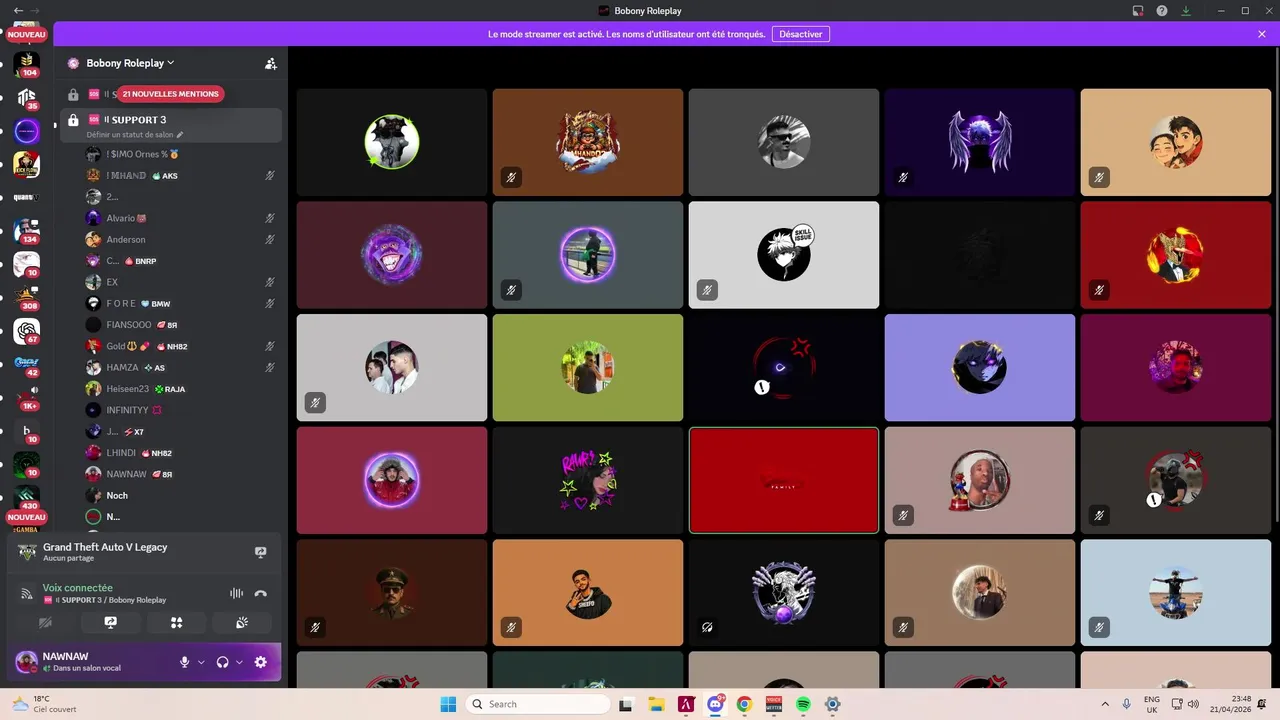The height and width of the screenshot is (720, 1280).
Task: Select the olive green avatar tile
Action: (x=588, y=368)
